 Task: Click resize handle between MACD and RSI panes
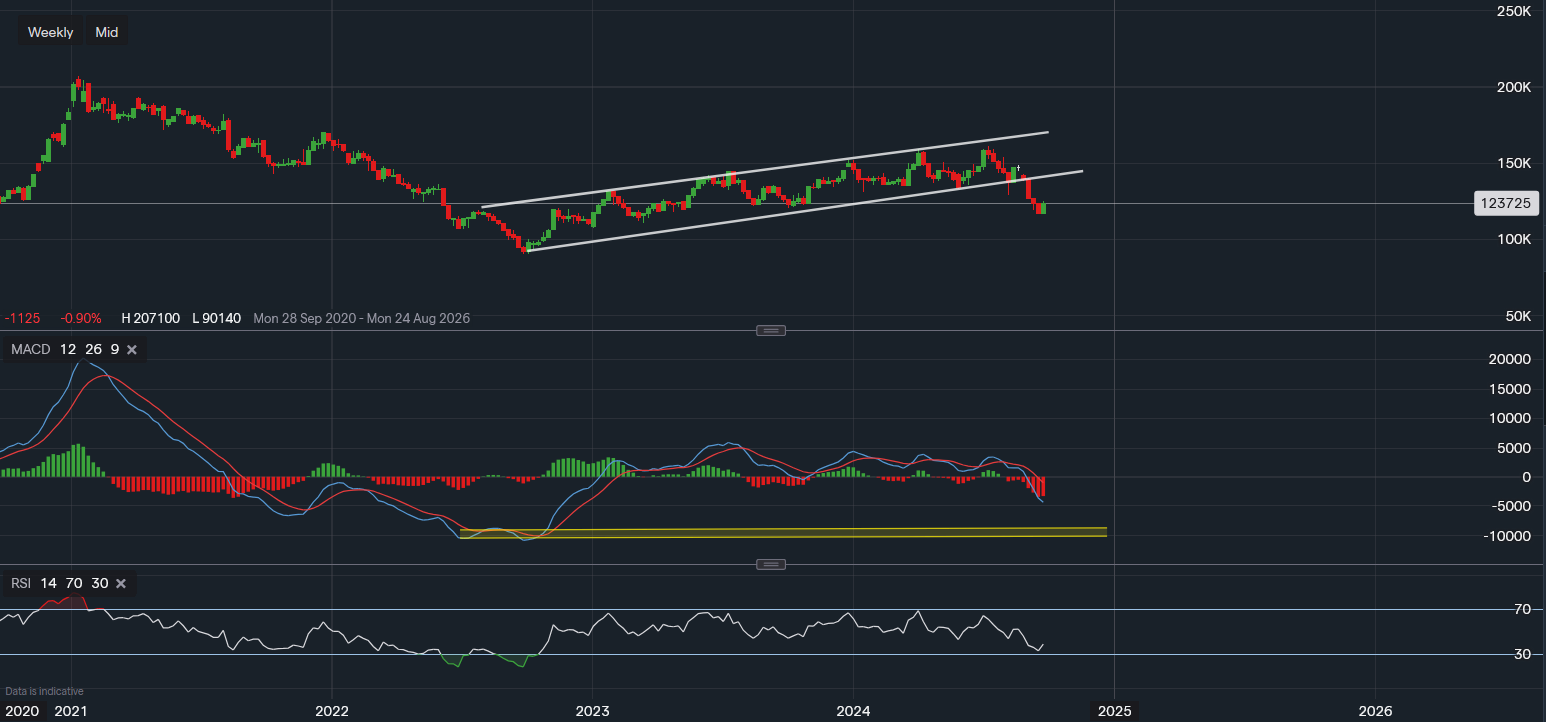pyautogui.click(x=771, y=564)
